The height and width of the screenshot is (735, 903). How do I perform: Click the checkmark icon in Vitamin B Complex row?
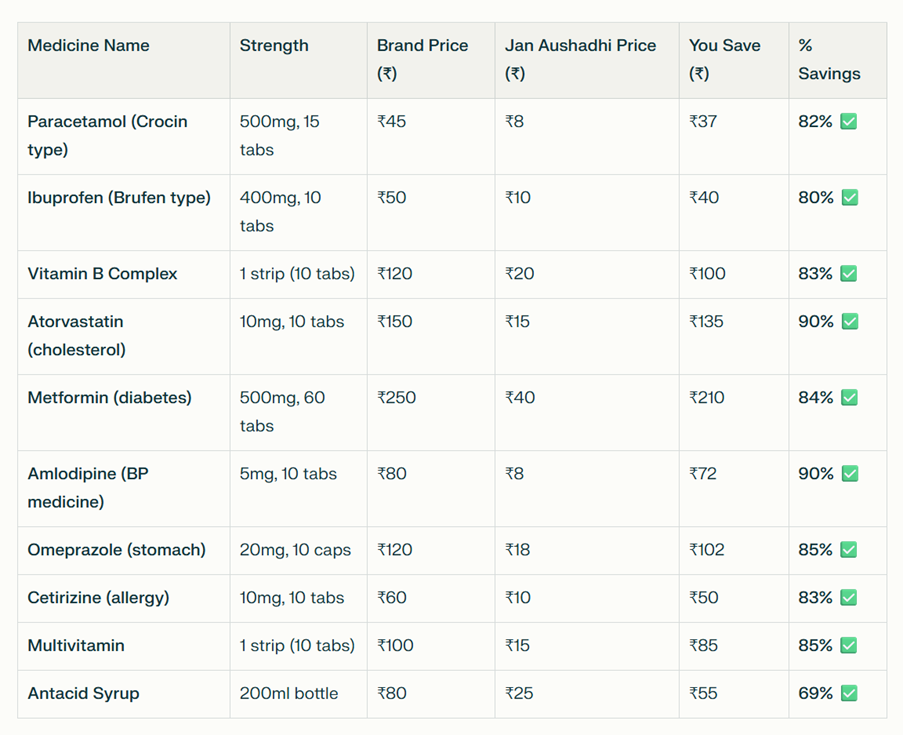click(848, 274)
